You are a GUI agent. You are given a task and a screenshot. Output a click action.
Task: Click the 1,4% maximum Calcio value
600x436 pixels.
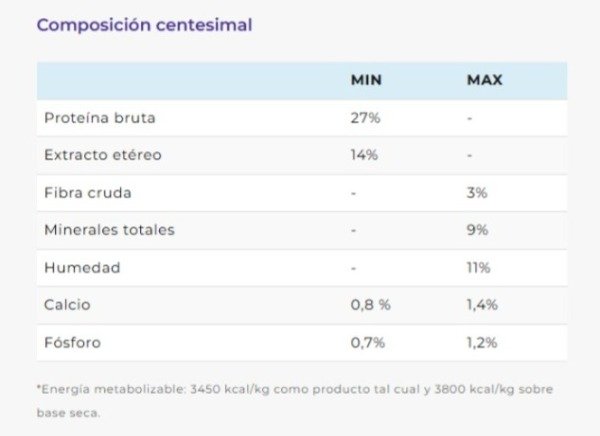pos(482,304)
